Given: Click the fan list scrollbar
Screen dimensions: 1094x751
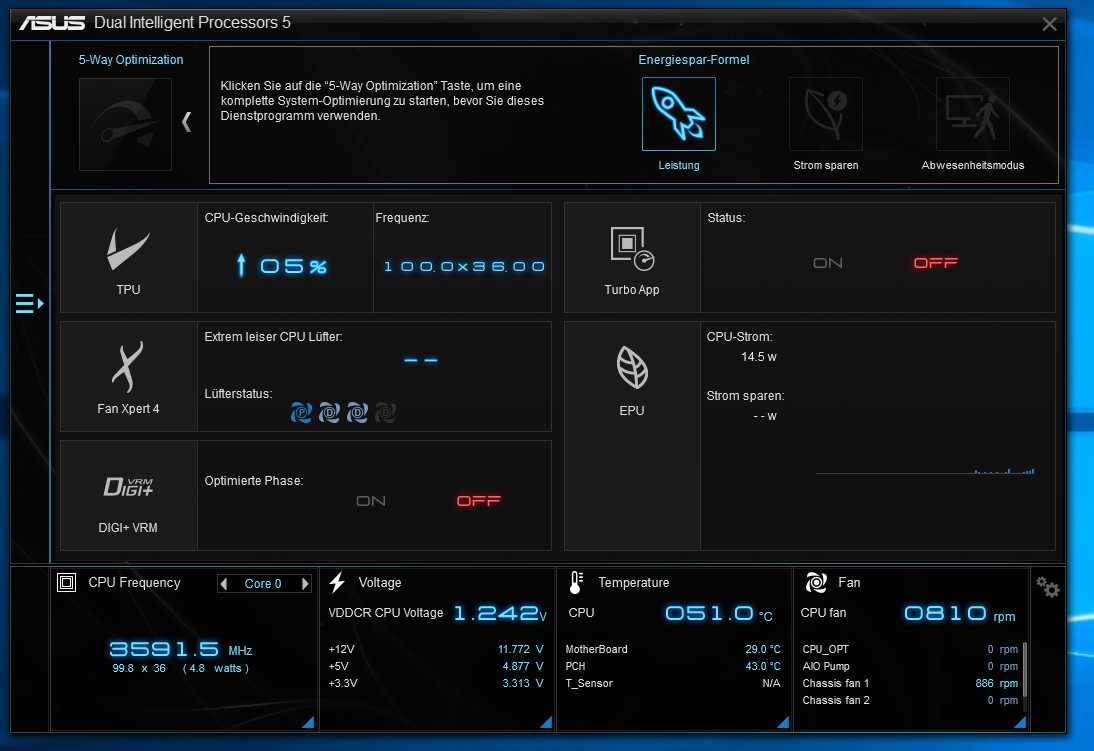Looking at the screenshot, I should 1024,669.
